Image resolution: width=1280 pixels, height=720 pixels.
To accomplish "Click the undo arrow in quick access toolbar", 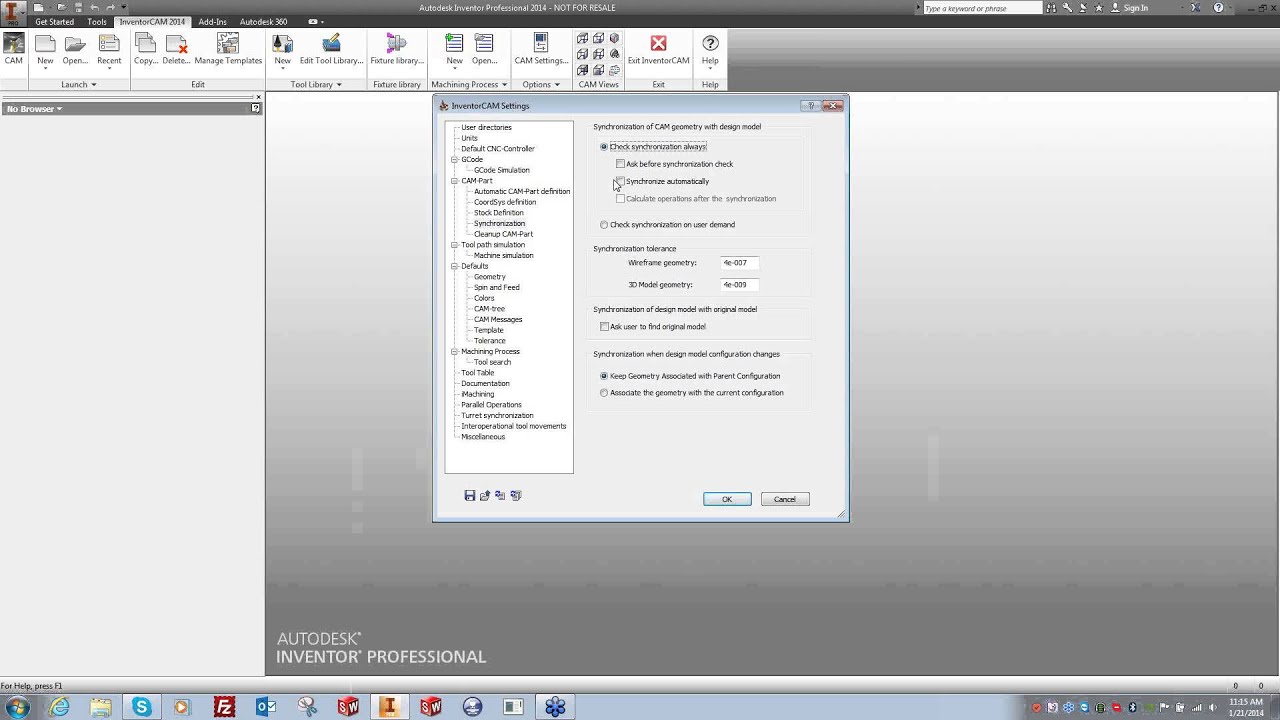I will pyautogui.click(x=95, y=7).
